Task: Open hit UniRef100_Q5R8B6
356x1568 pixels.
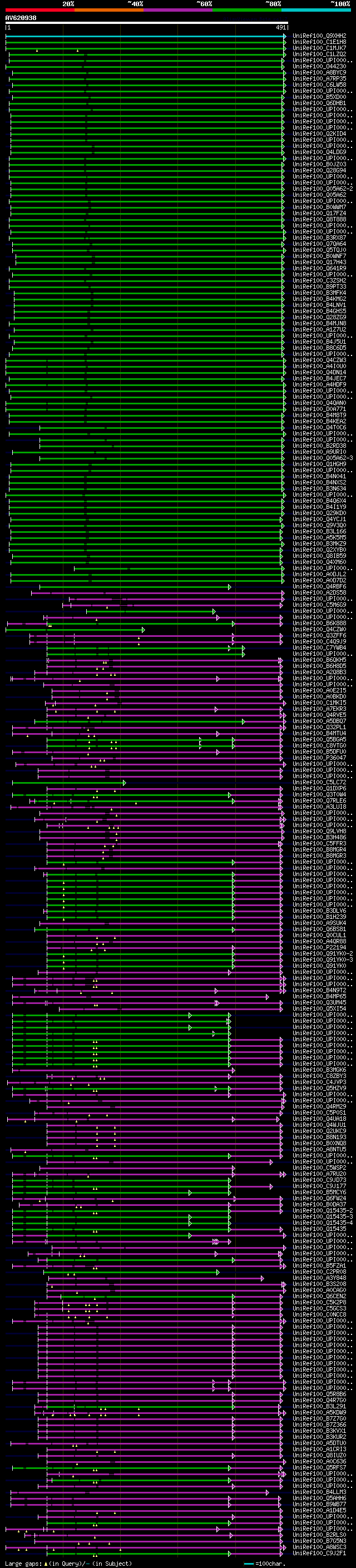Action: tap(319, 1393)
